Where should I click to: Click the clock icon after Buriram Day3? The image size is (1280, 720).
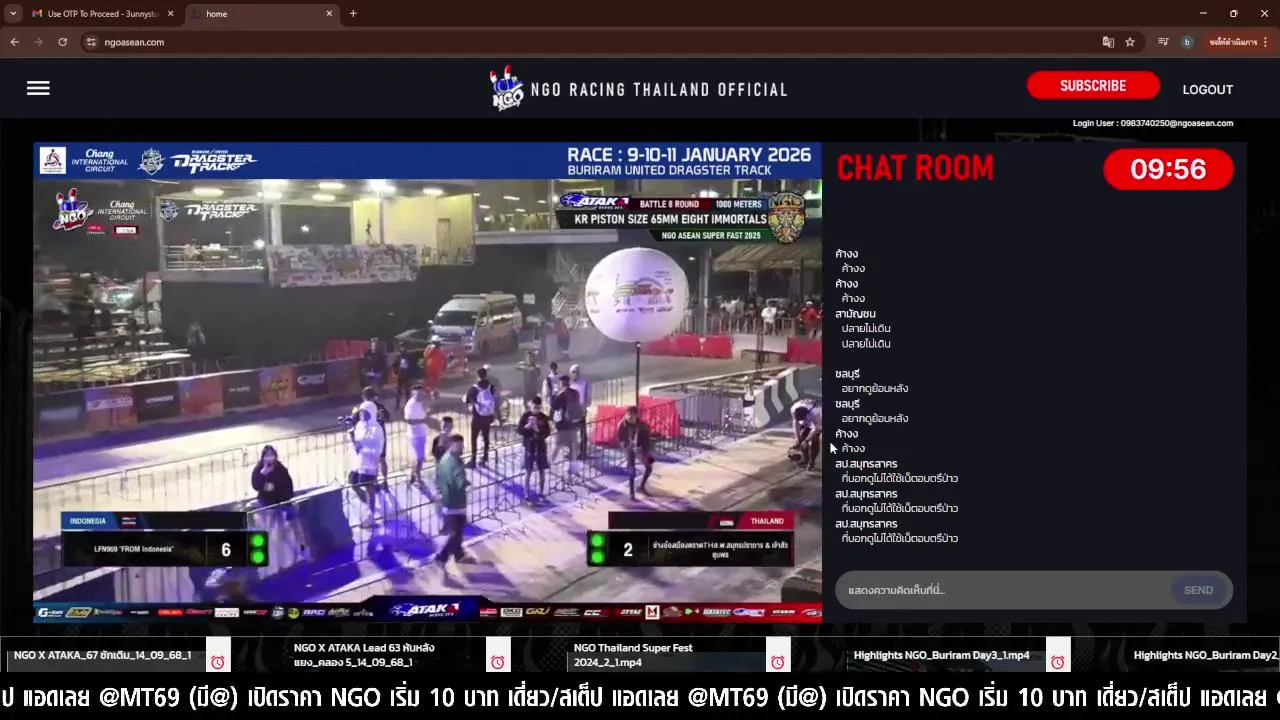tap(1057, 662)
